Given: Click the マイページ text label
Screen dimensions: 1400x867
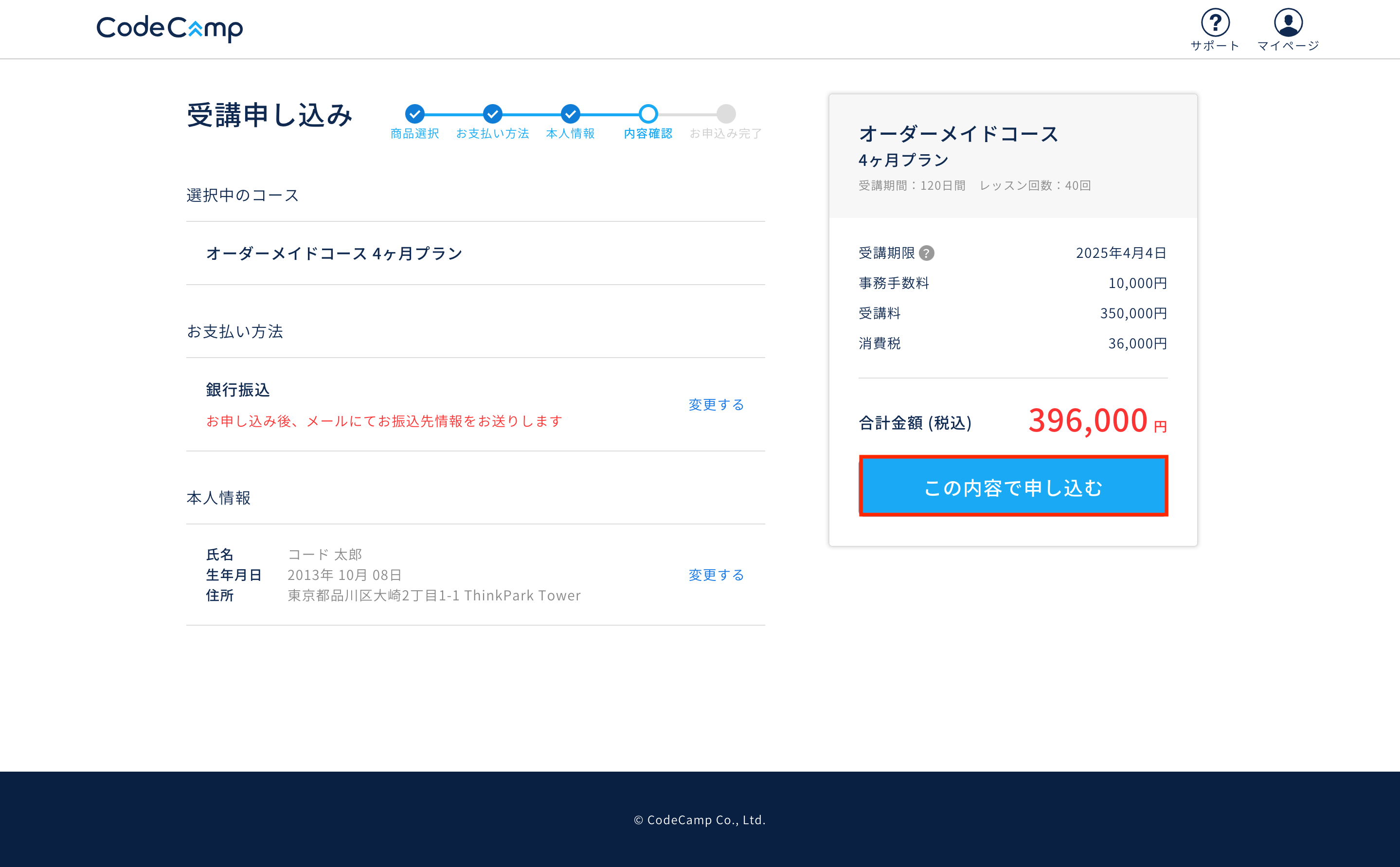Looking at the screenshot, I should click(x=1288, y=46).
